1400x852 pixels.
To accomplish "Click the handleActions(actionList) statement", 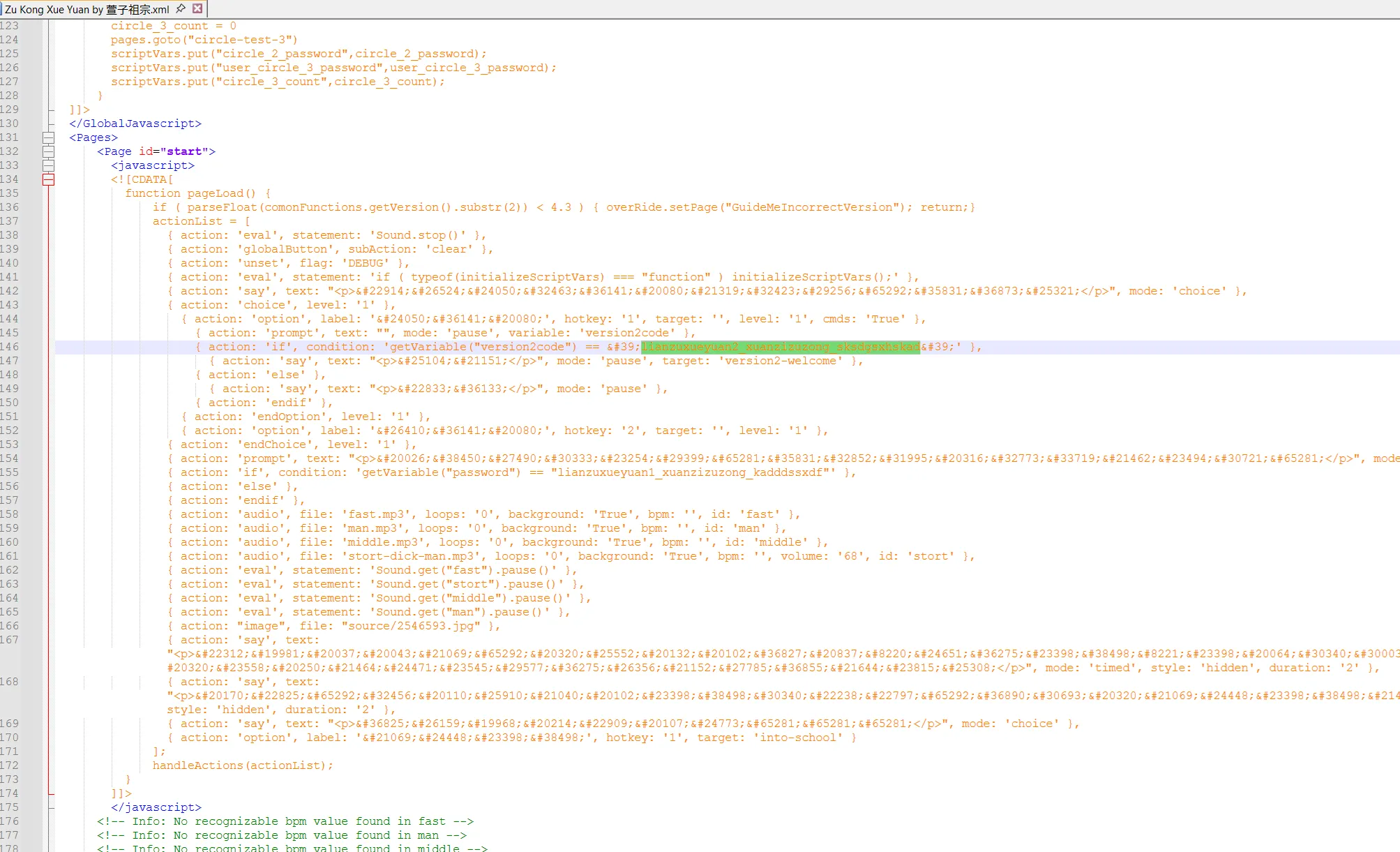I will point(243,765).
